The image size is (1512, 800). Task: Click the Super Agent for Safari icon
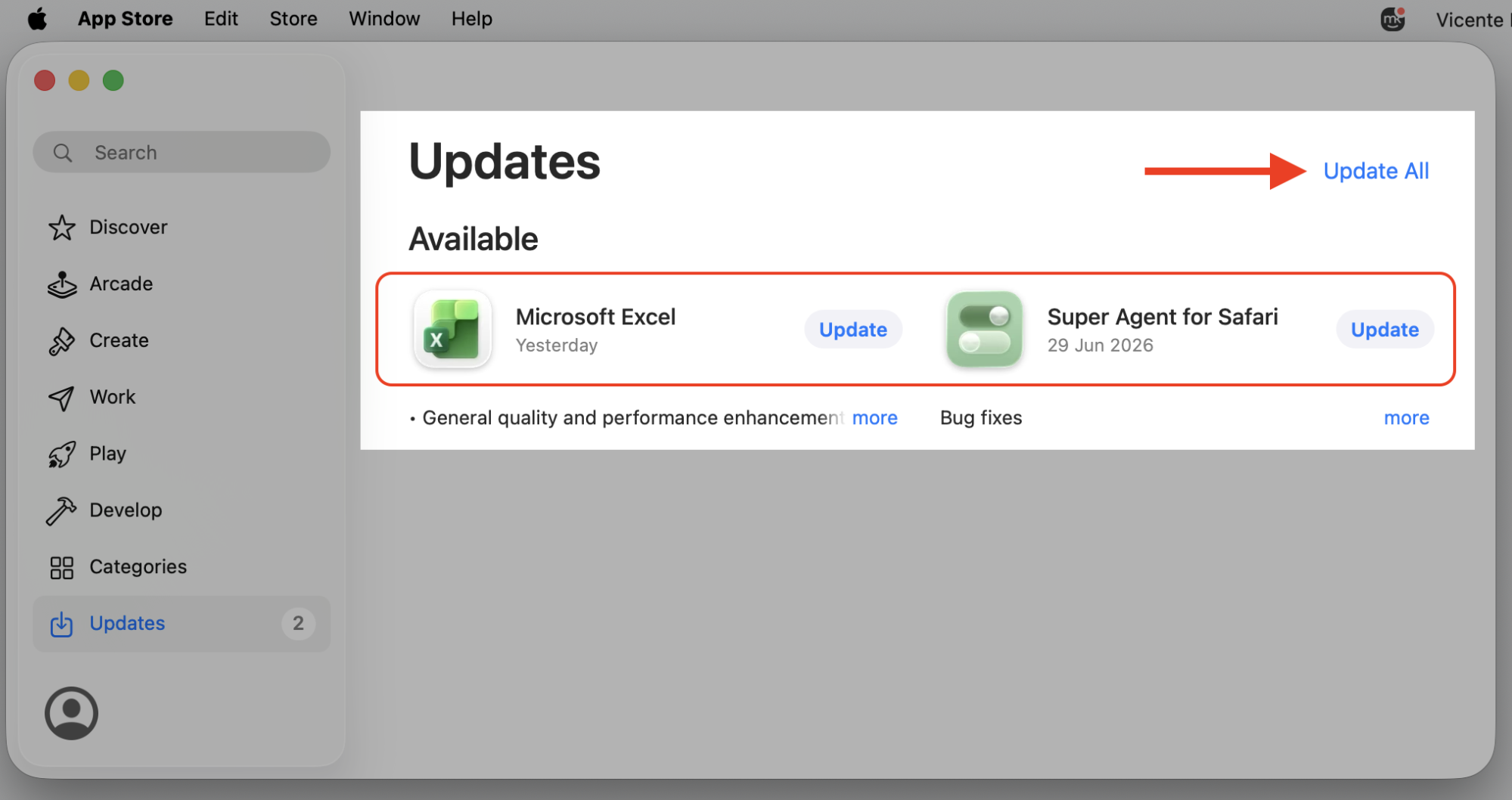coord(984,330)
